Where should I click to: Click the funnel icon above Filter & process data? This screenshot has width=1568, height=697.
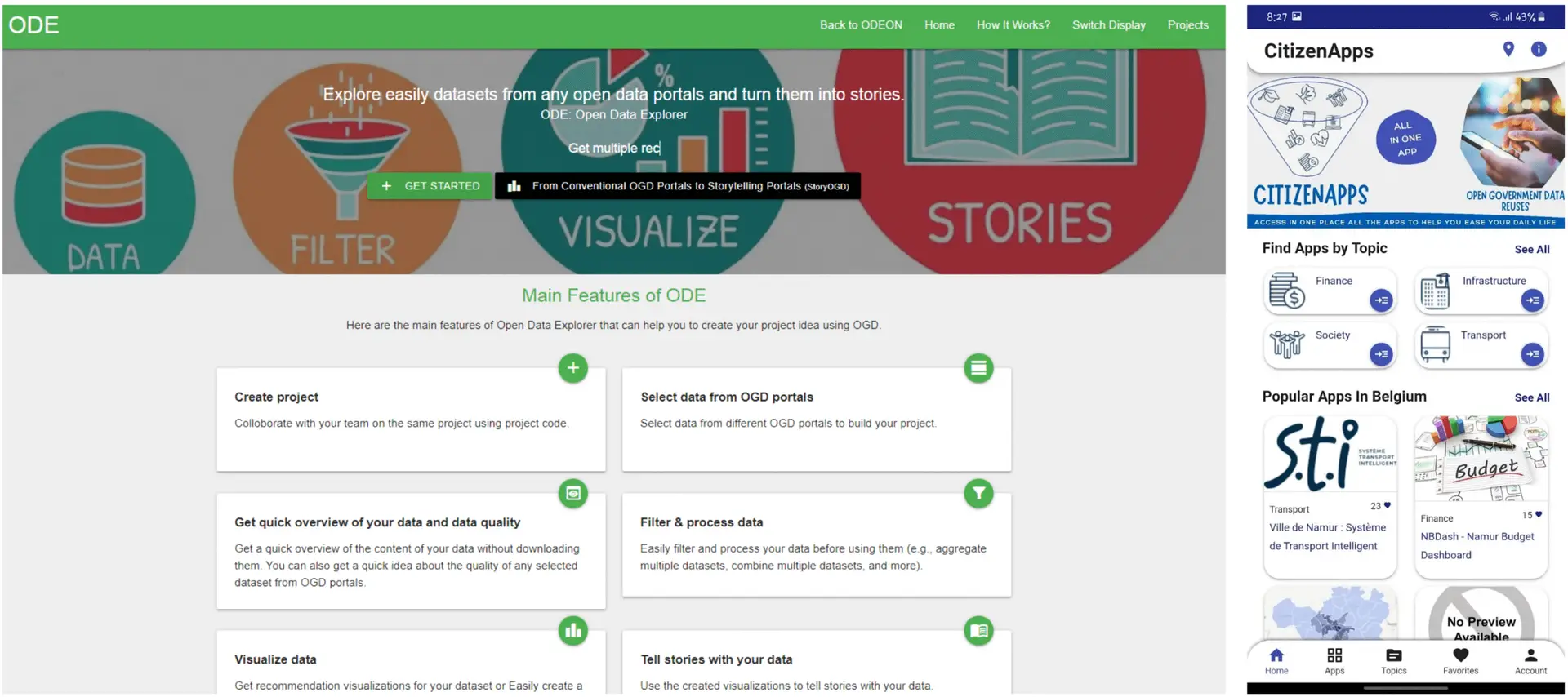click(x=978, y=494)
